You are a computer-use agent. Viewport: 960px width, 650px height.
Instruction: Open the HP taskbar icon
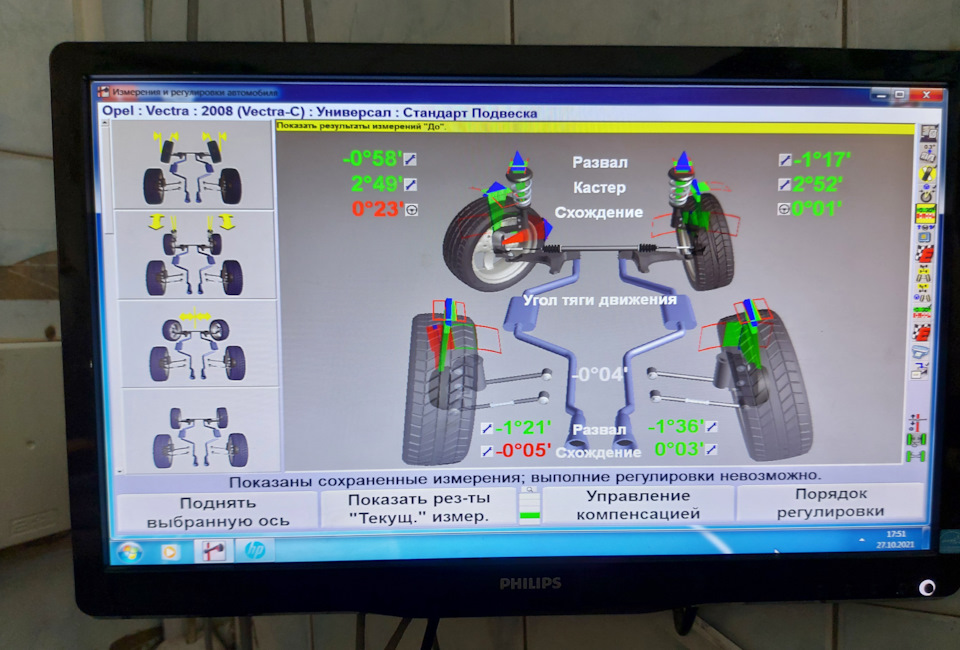coord(255,550)
